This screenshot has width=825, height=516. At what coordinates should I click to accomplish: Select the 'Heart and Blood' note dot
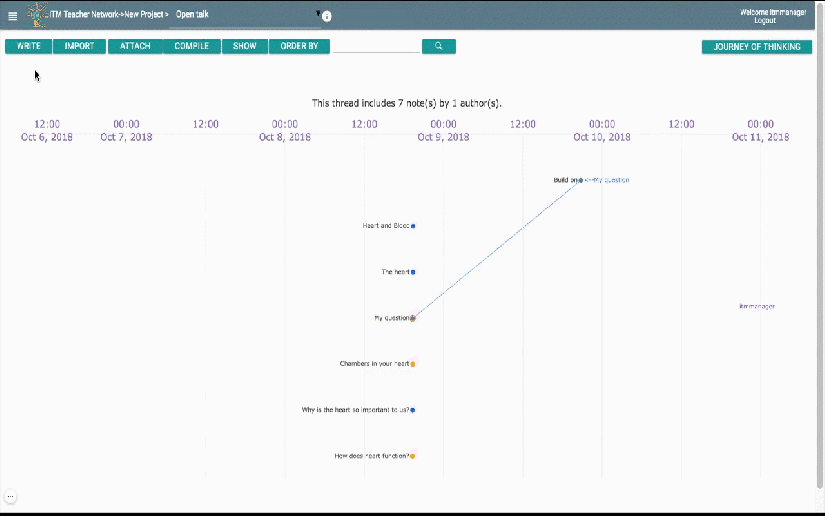(413, 226)
